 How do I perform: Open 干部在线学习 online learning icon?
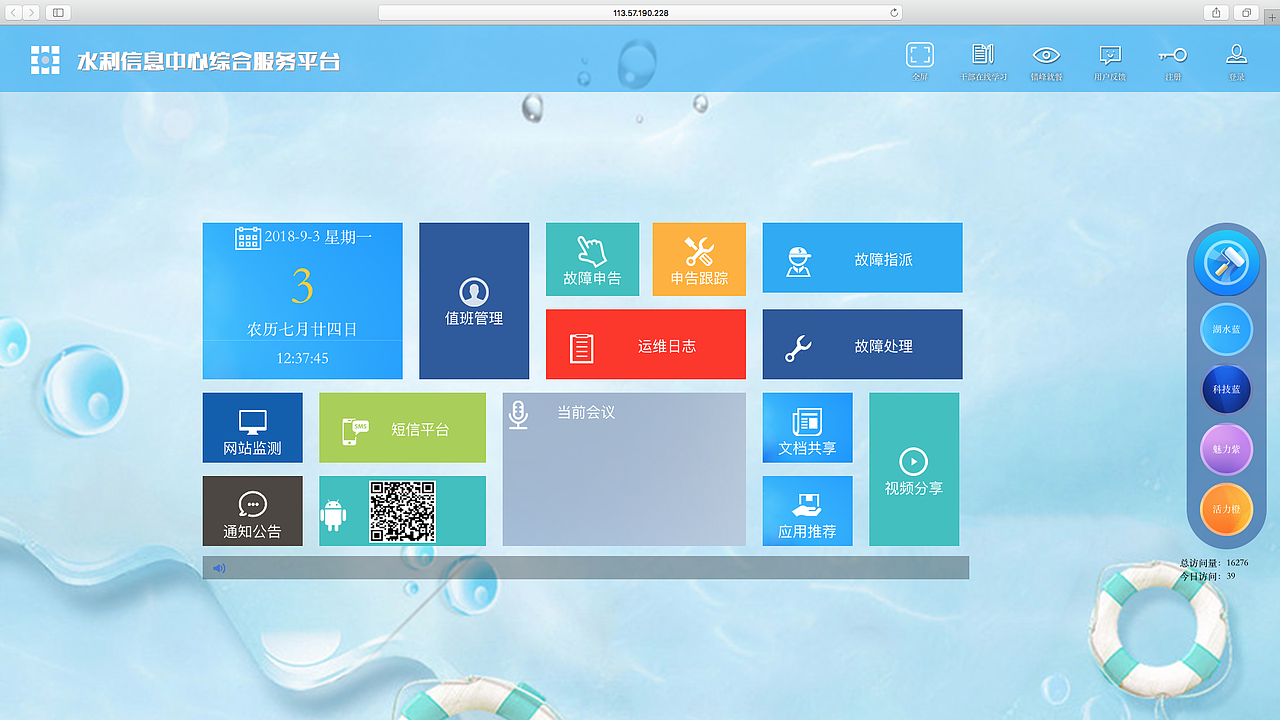983,55
